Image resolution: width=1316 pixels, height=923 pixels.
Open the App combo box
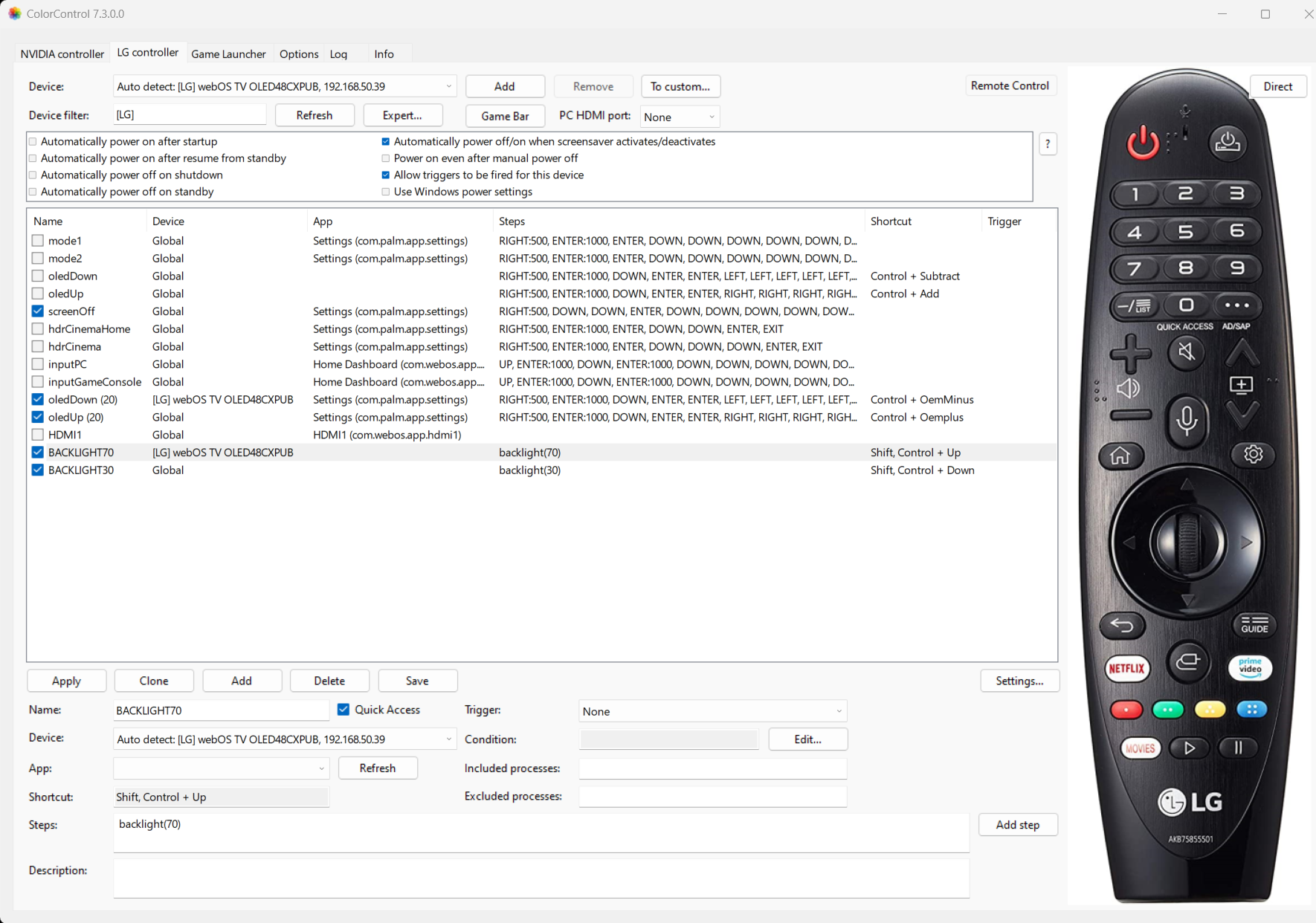[221, 768]
